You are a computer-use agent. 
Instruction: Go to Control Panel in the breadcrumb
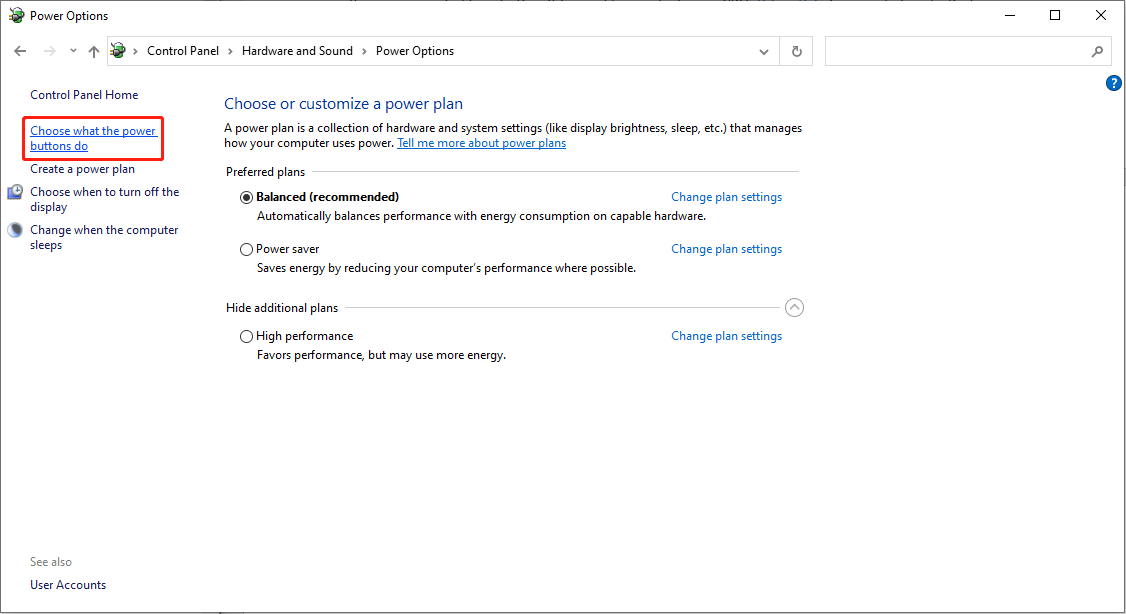(x=182, y=50)
